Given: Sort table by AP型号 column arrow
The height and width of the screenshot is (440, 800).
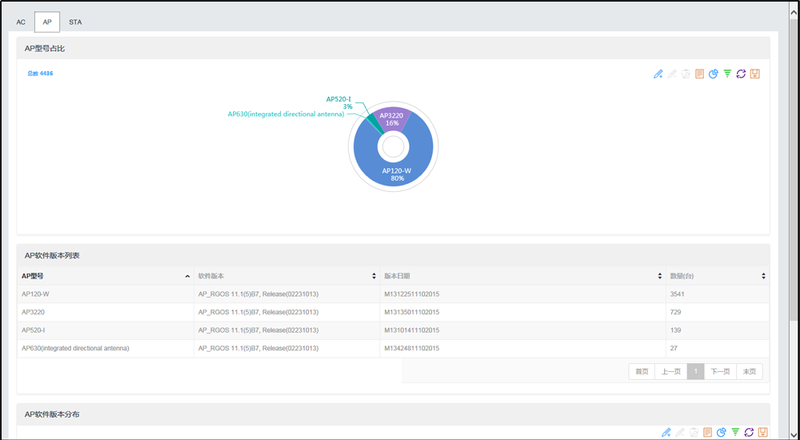Looking at the screenshot, I should click(187, 276).
